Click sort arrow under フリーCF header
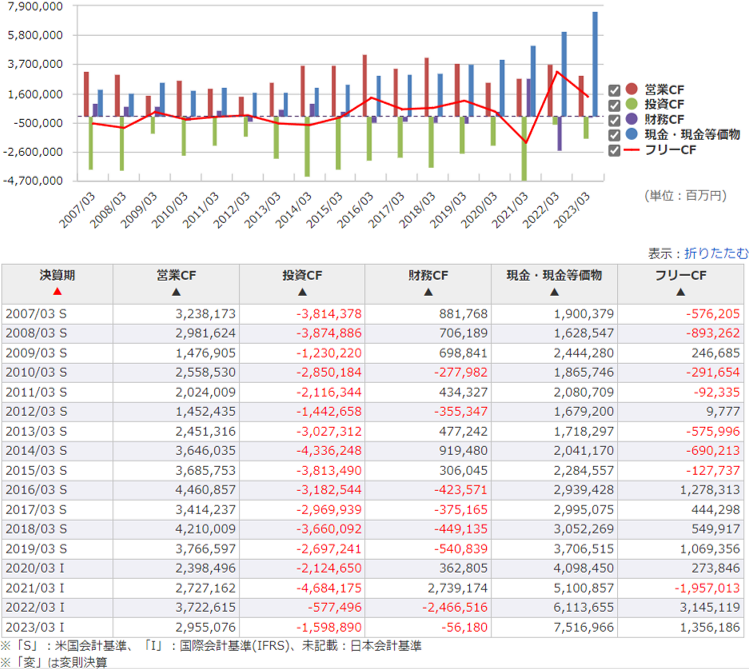Image resolution: width=749 pixels, height=669 pixels. [x=680, y=292]
